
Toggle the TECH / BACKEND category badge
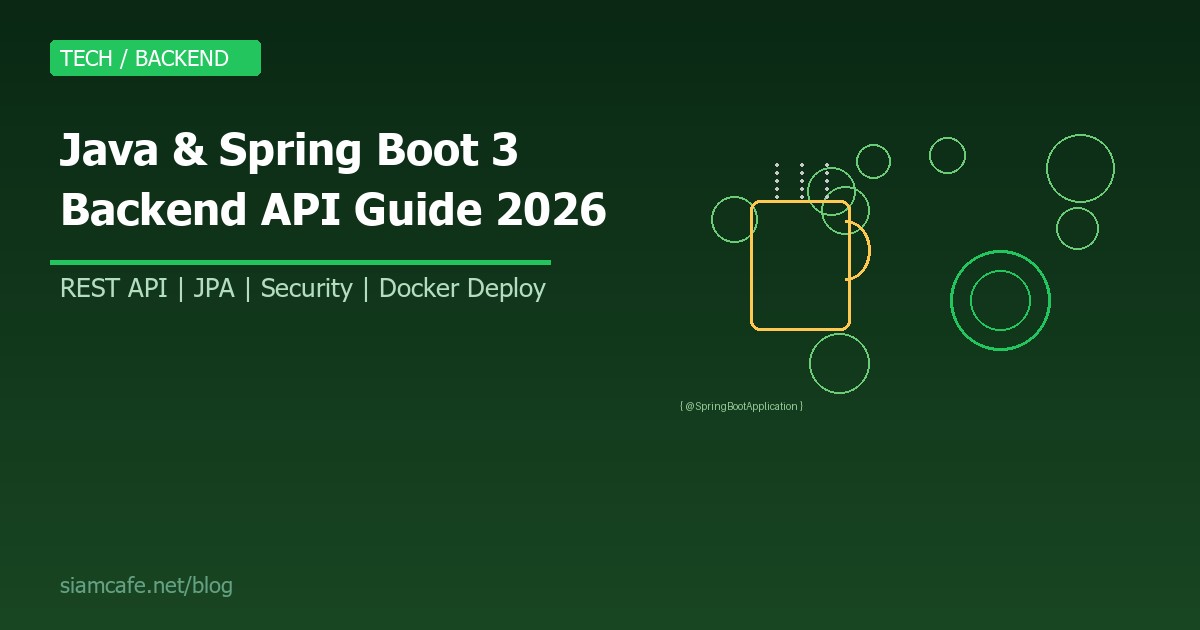155,58
